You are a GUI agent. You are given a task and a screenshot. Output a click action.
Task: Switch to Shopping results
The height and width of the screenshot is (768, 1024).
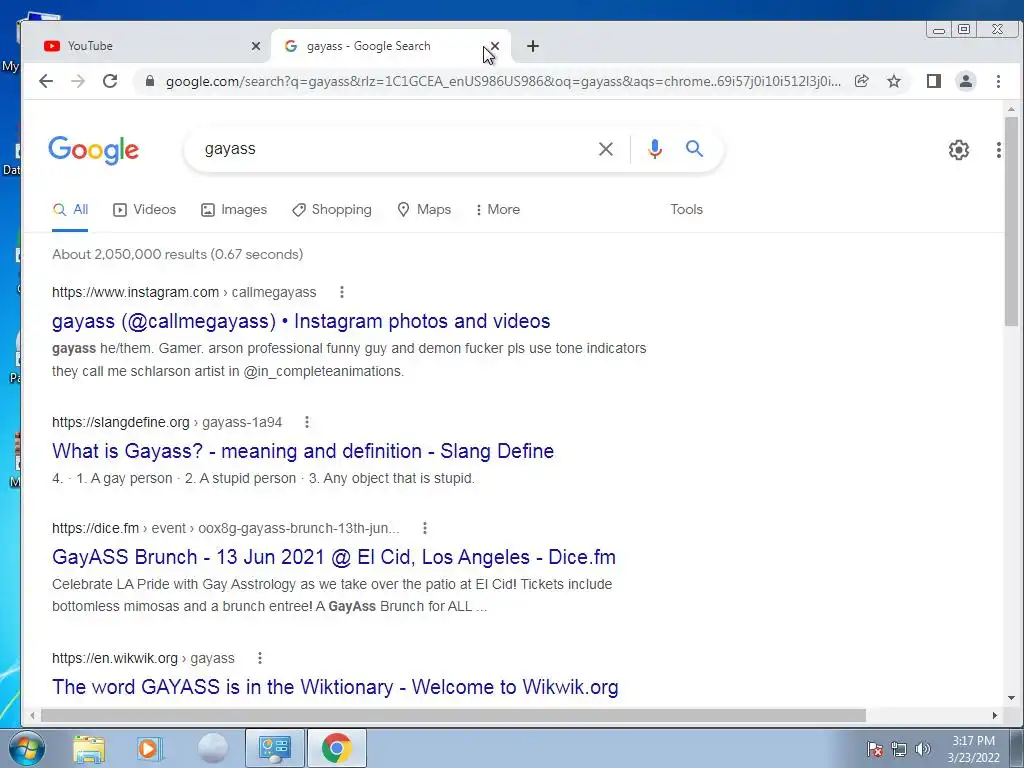(331, 209)
